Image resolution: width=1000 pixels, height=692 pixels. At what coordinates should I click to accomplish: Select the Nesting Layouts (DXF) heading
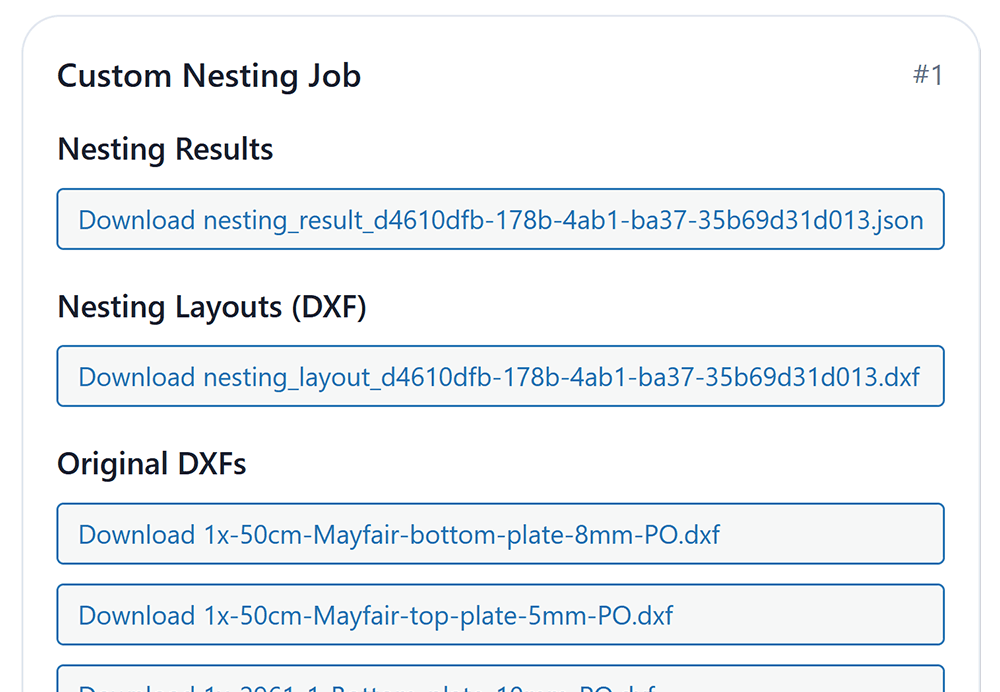point(212,307)
